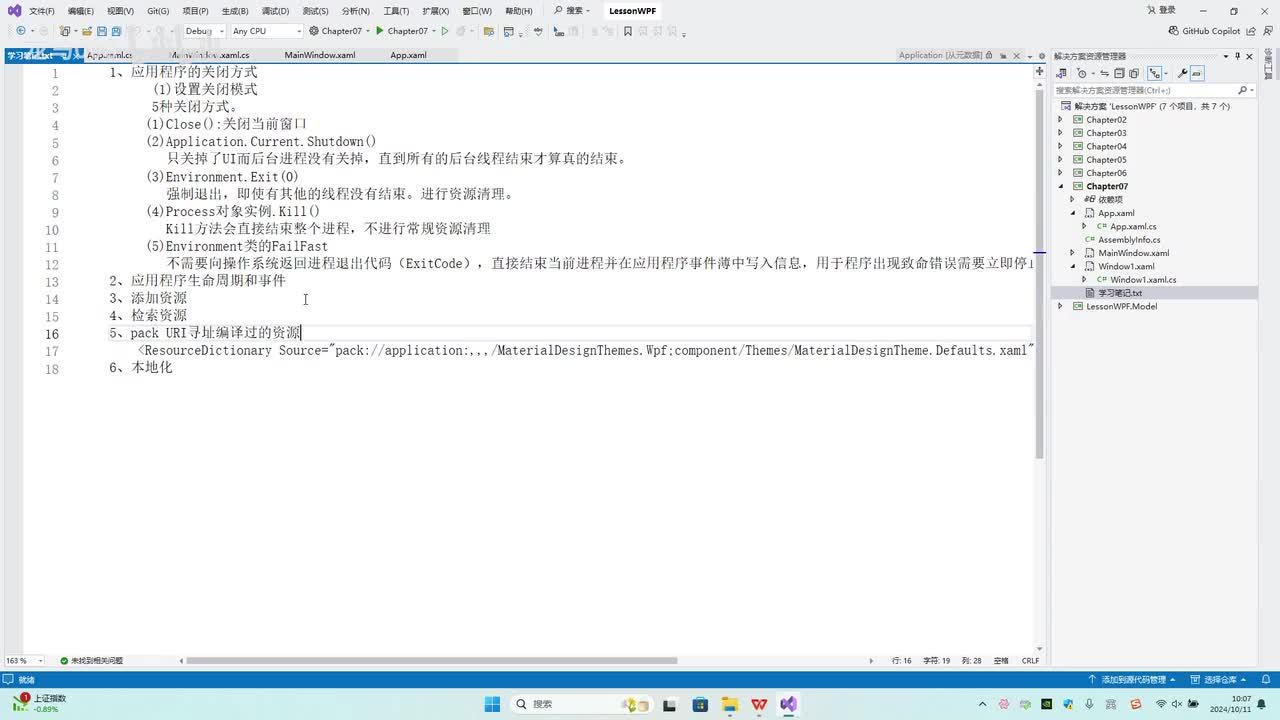The image size is (1280, 720).
Task: Switch to App.xaml tab
Action: [x=409, y=56]
